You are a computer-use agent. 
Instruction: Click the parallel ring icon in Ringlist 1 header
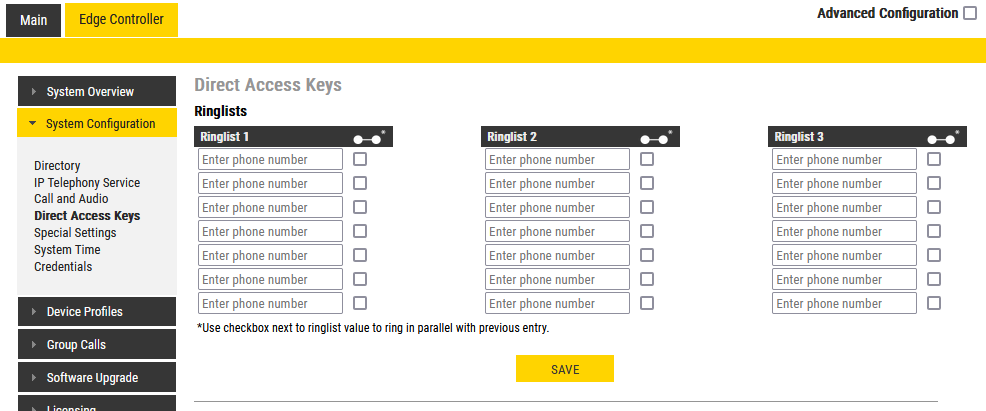pyautogui.click(x=366, y=137)
